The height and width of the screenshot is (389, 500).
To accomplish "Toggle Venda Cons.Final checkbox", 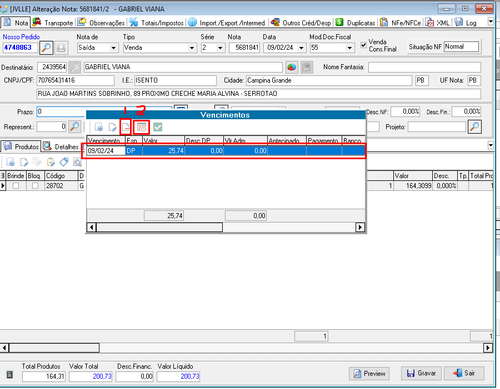I will pos(363,45).
